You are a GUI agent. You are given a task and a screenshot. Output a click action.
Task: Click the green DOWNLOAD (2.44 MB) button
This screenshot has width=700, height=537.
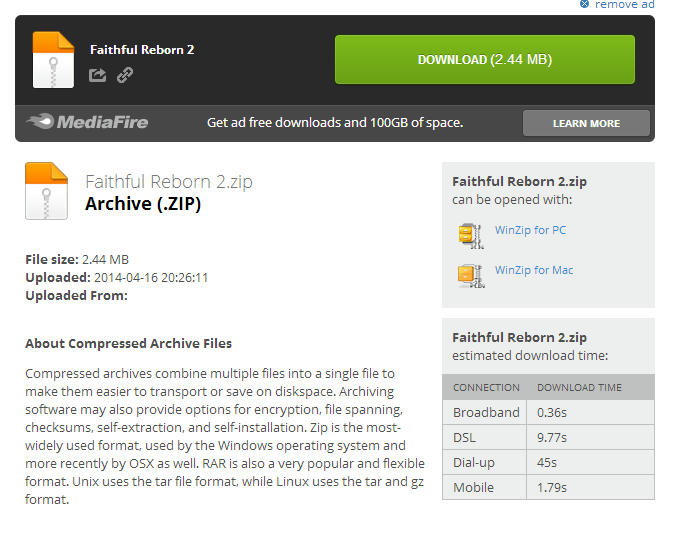coord(484,59)
